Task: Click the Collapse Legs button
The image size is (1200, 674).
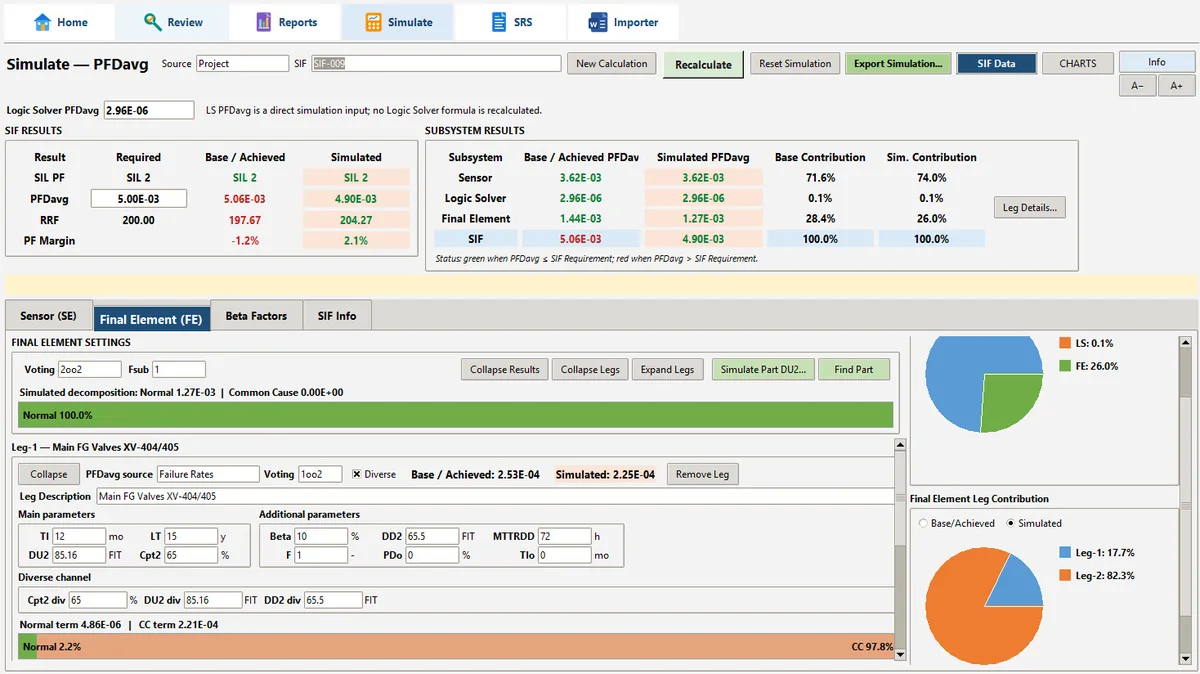Action: (590, 369)
